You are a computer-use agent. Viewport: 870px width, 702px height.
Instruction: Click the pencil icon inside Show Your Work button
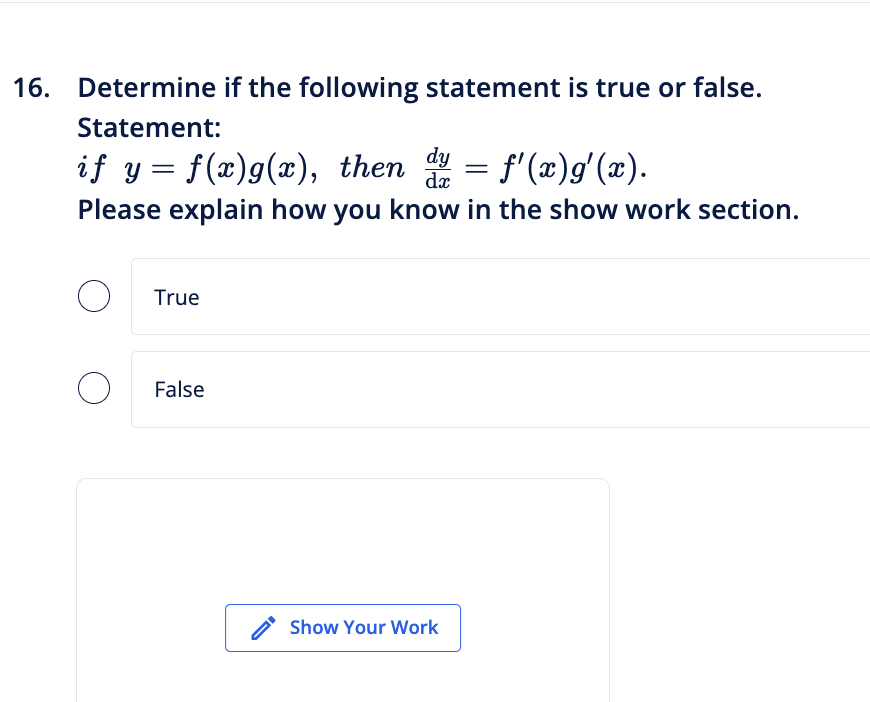coord(262,627)
